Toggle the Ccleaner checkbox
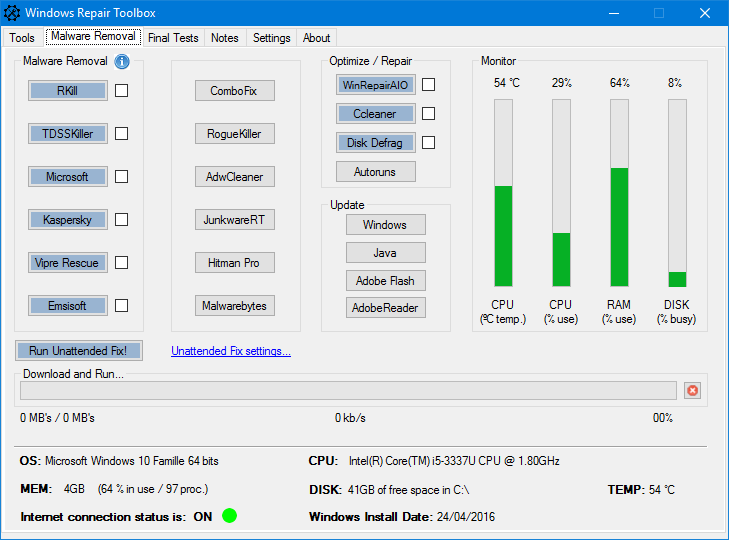Screen dimensions: 729x540 coord(428,113)
